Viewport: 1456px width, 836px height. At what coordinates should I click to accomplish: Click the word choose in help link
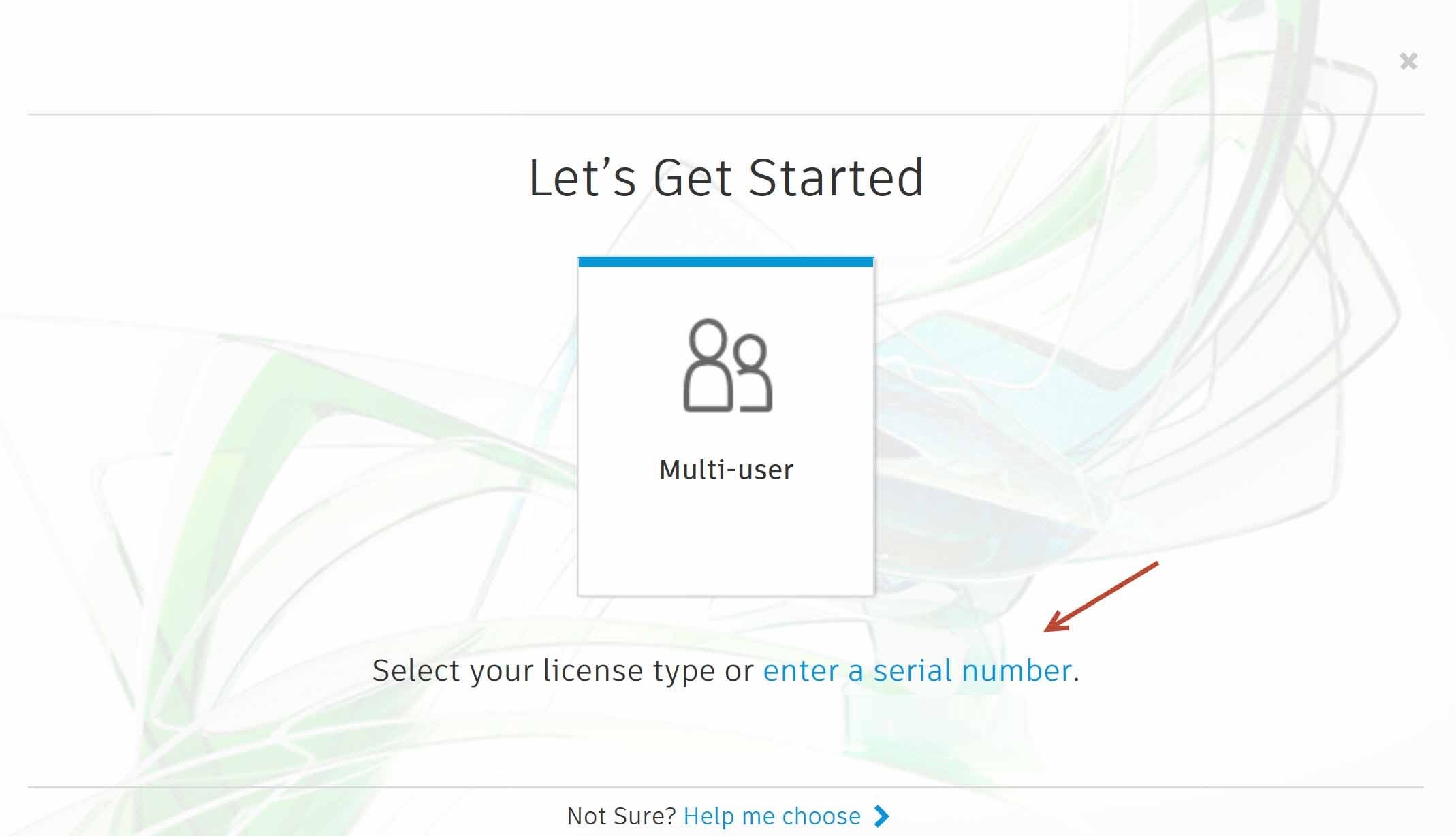pyautogui.click(x=821, y=816)
